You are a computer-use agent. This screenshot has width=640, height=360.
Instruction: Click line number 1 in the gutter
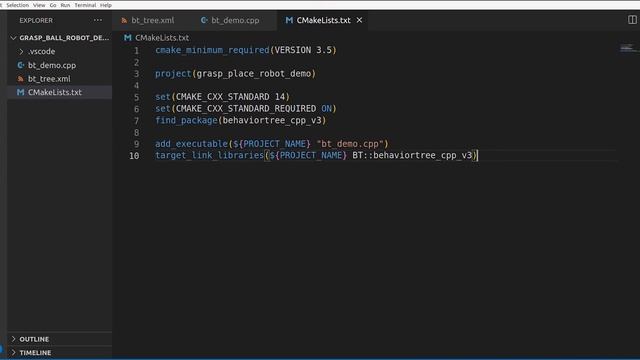136,51
